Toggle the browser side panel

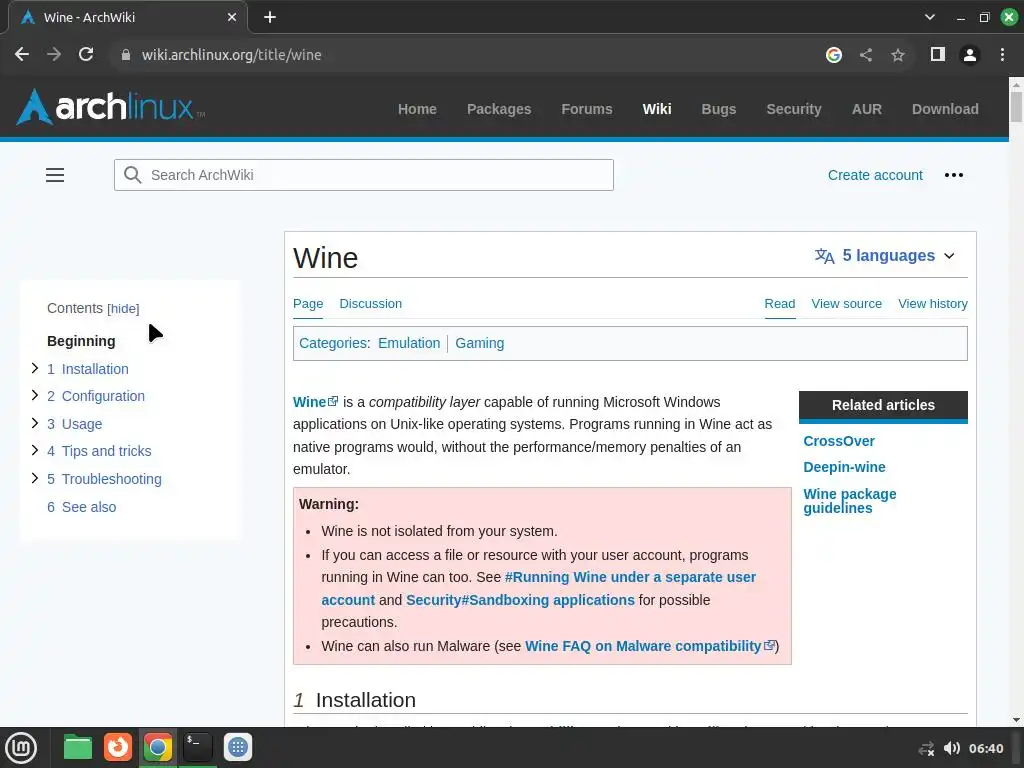click(x=938, y=55)
